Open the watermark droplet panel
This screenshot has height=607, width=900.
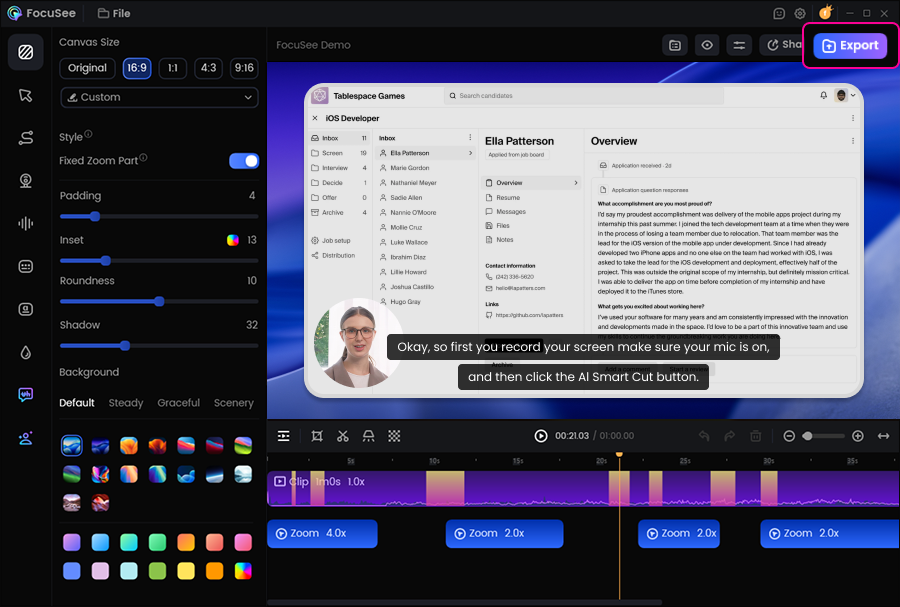(25, 352)
